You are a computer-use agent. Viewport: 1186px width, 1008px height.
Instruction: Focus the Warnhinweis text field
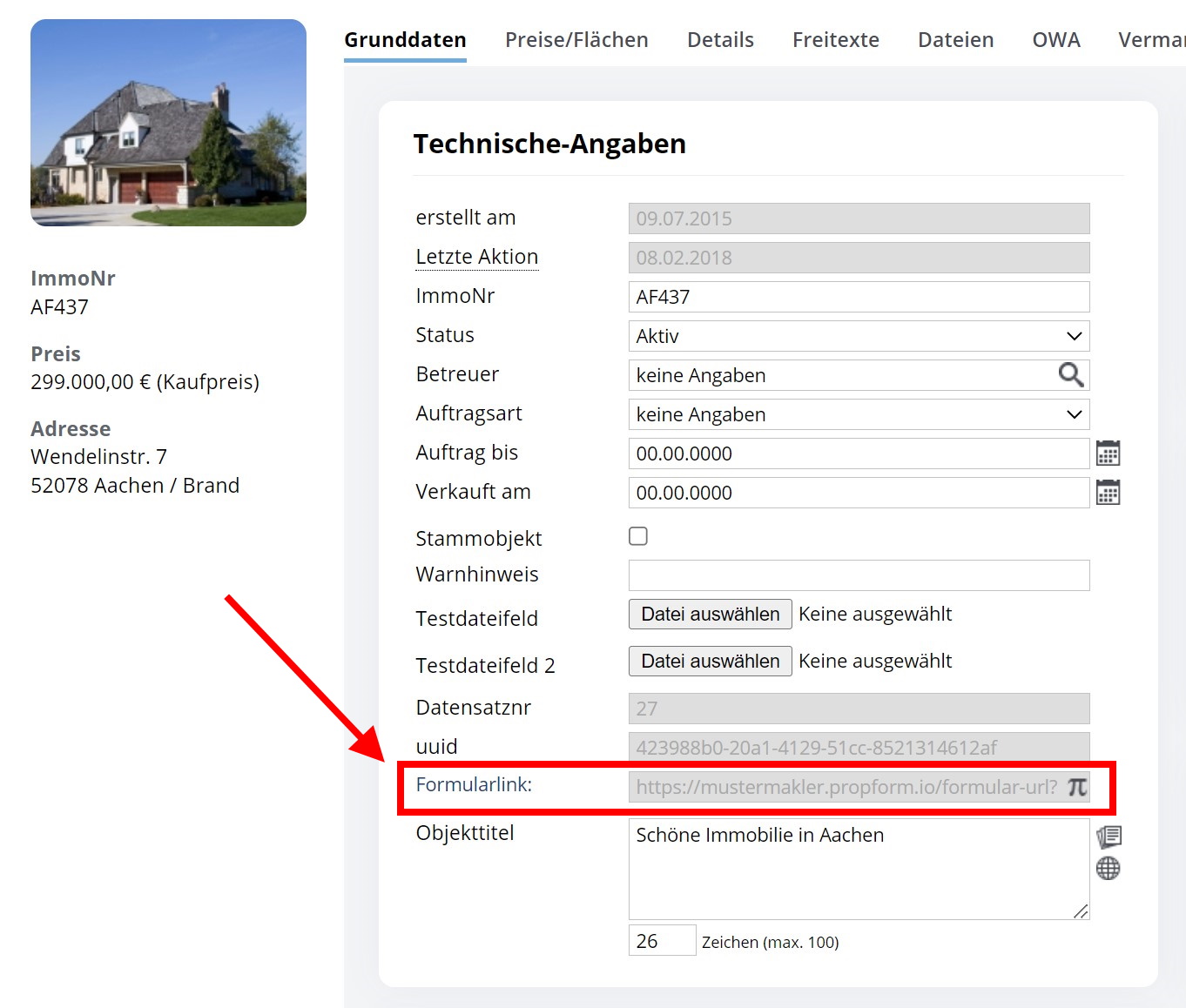tap(858, 575)
